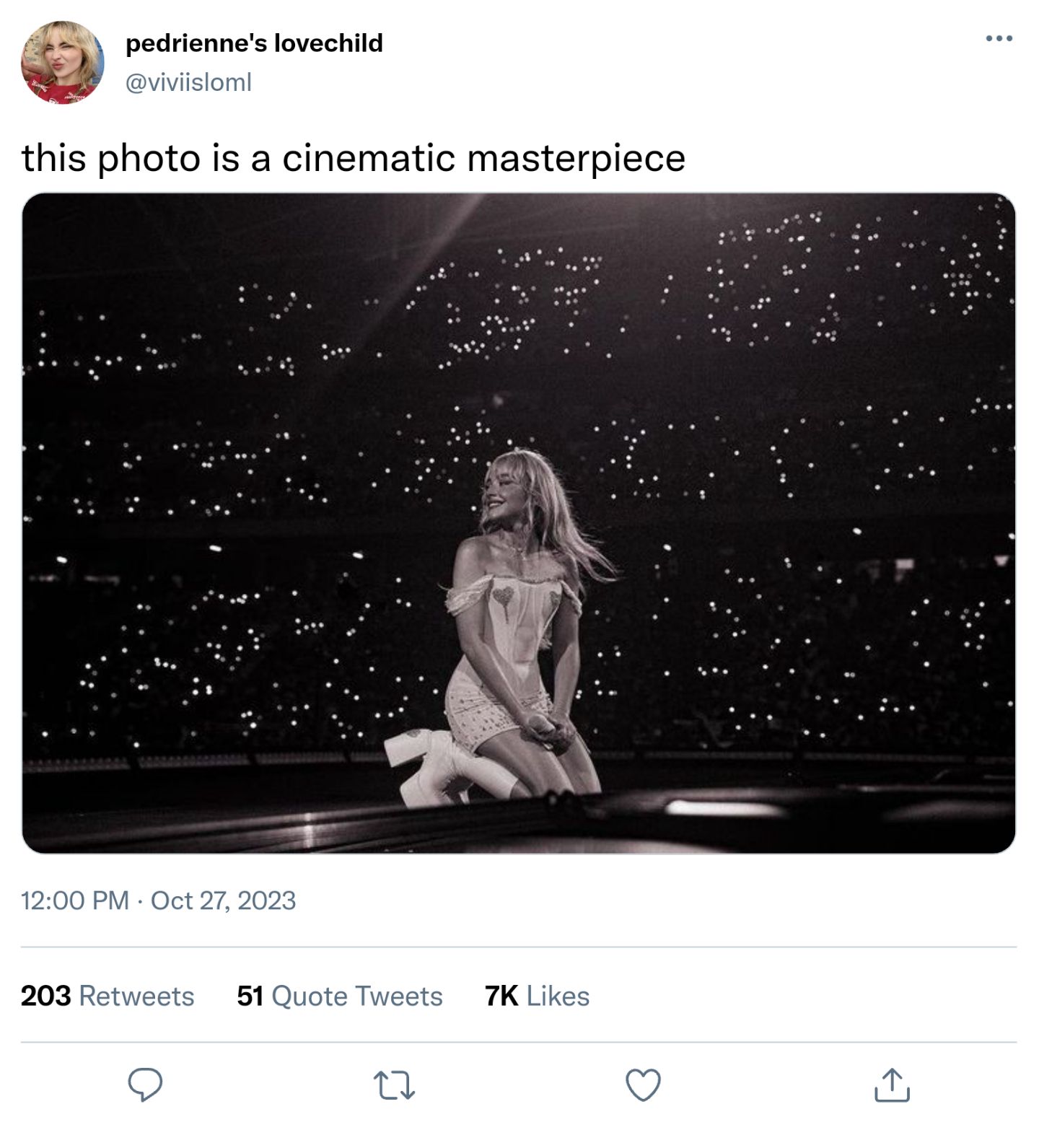Open the @viviisloml handle link

point(188,82)
